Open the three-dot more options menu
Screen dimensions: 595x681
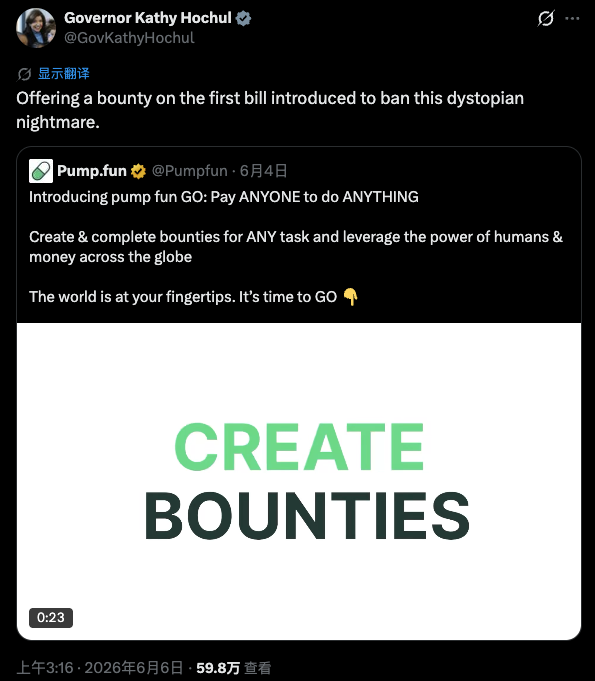pos(572,18)
